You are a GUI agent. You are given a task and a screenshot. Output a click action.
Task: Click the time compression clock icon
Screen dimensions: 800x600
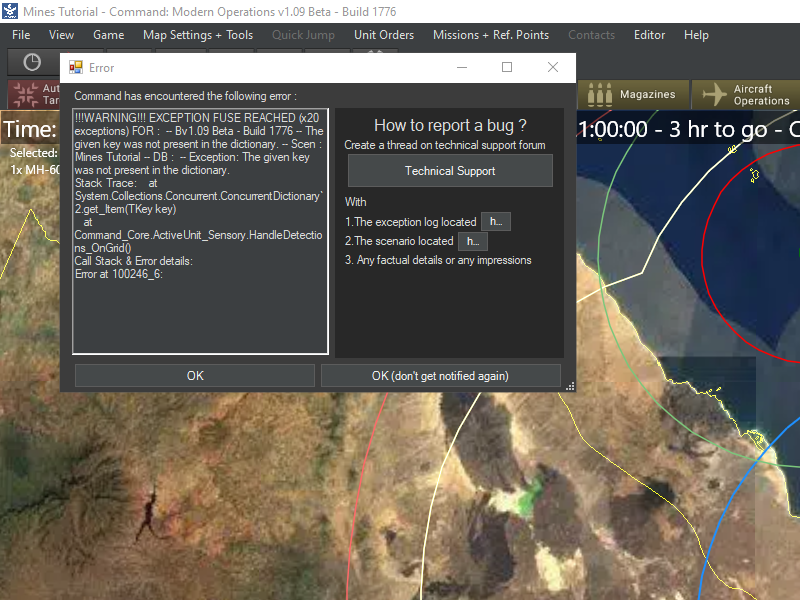tap(30, 62)
